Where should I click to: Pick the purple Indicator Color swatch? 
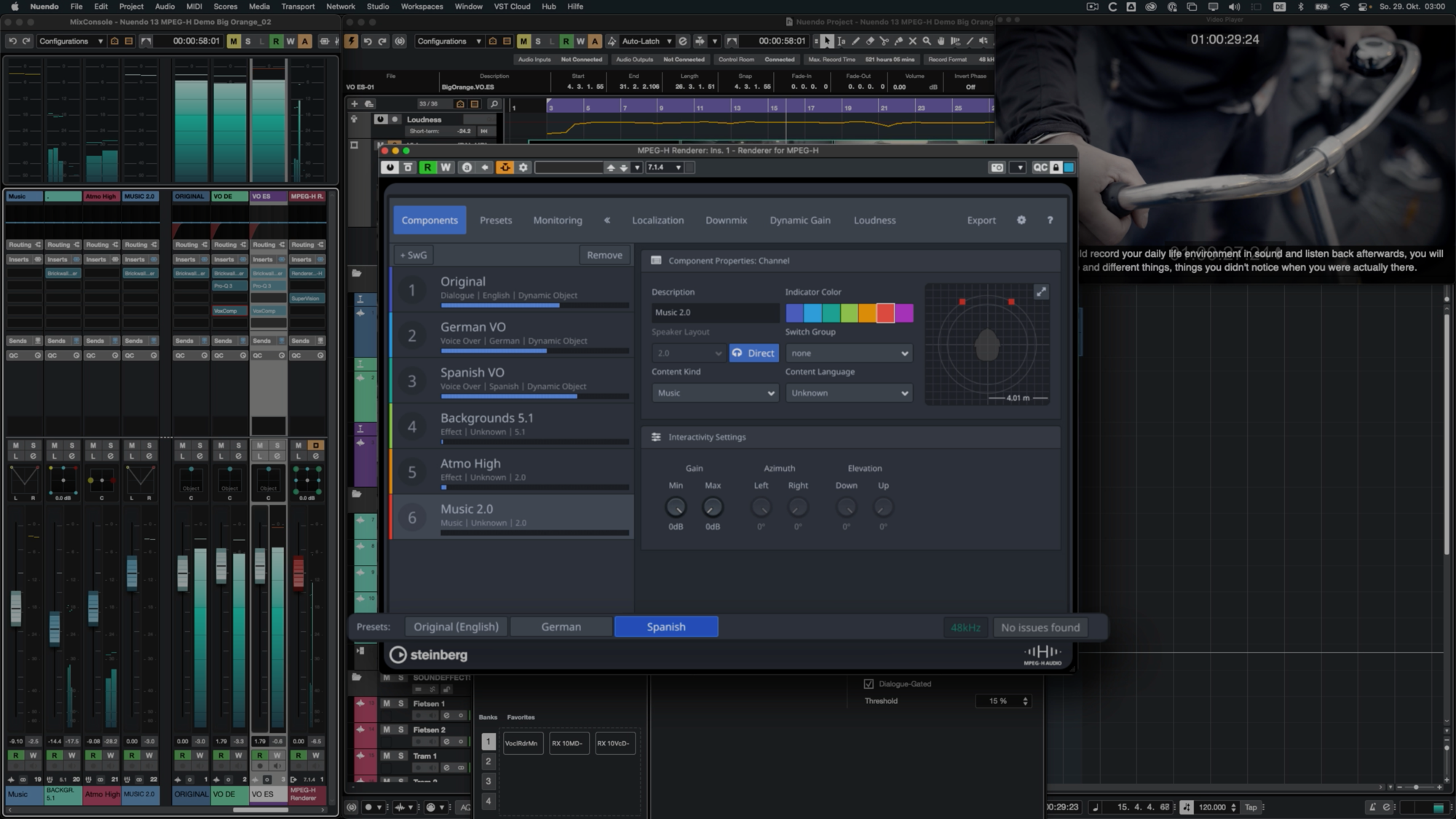904,312
